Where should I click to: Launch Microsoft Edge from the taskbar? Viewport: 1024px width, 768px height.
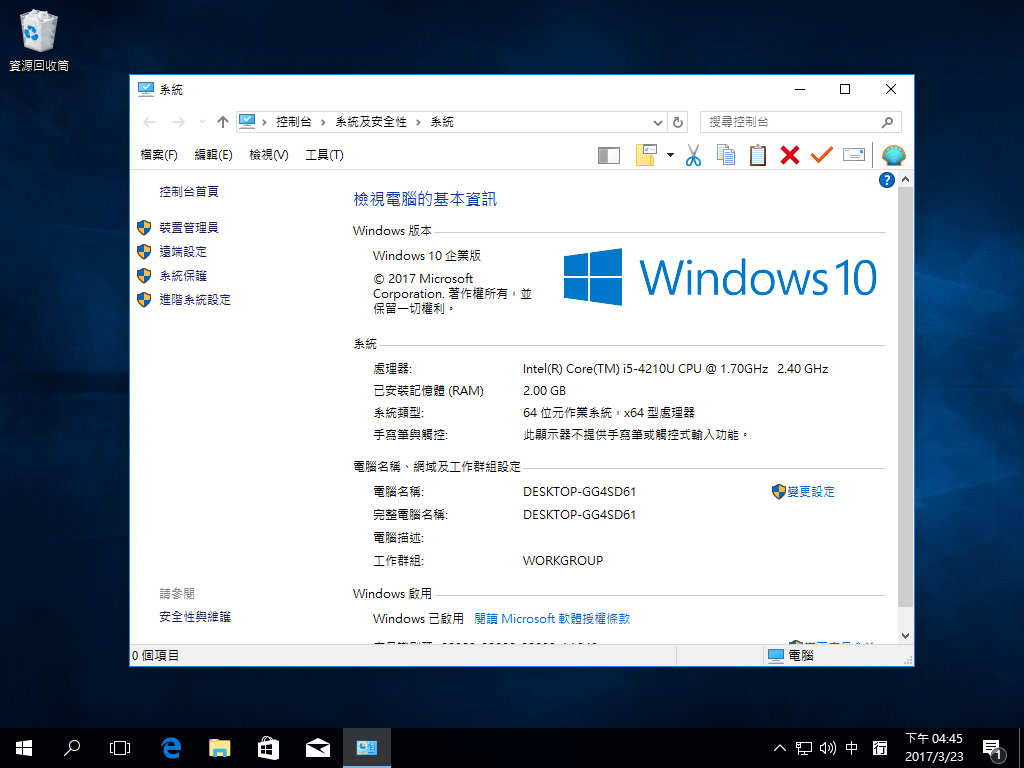[x=171, y=747]
